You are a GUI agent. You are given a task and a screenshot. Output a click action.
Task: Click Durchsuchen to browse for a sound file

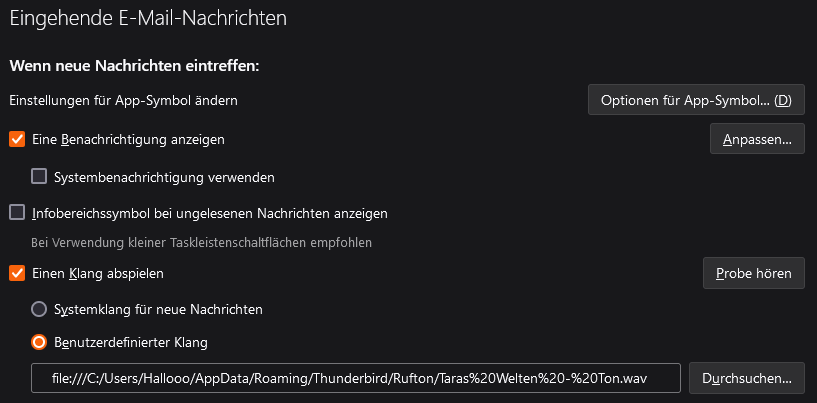point(746,378)
